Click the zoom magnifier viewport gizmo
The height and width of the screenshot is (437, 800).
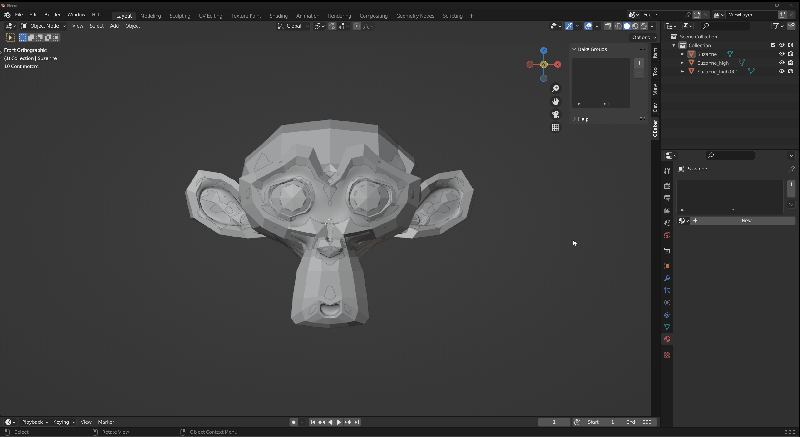click(555, 88)
